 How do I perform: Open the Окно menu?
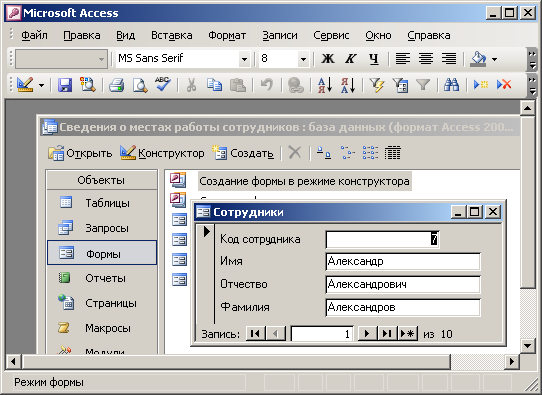click(x=378, y=35)
